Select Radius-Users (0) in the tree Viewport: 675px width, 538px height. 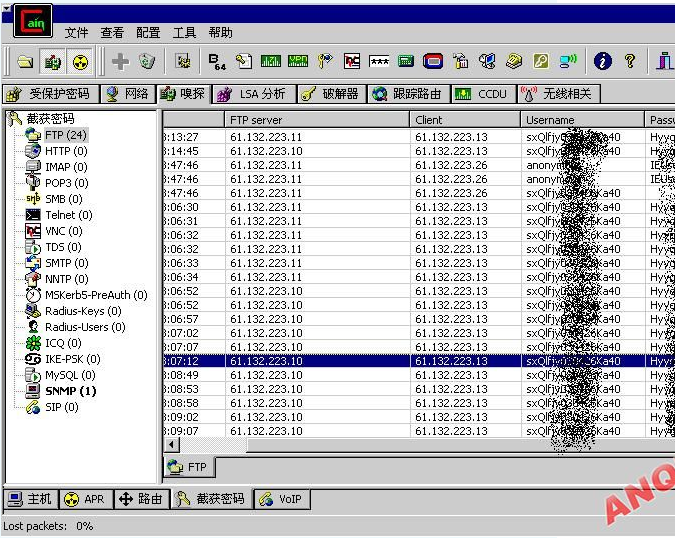(85, 327)
